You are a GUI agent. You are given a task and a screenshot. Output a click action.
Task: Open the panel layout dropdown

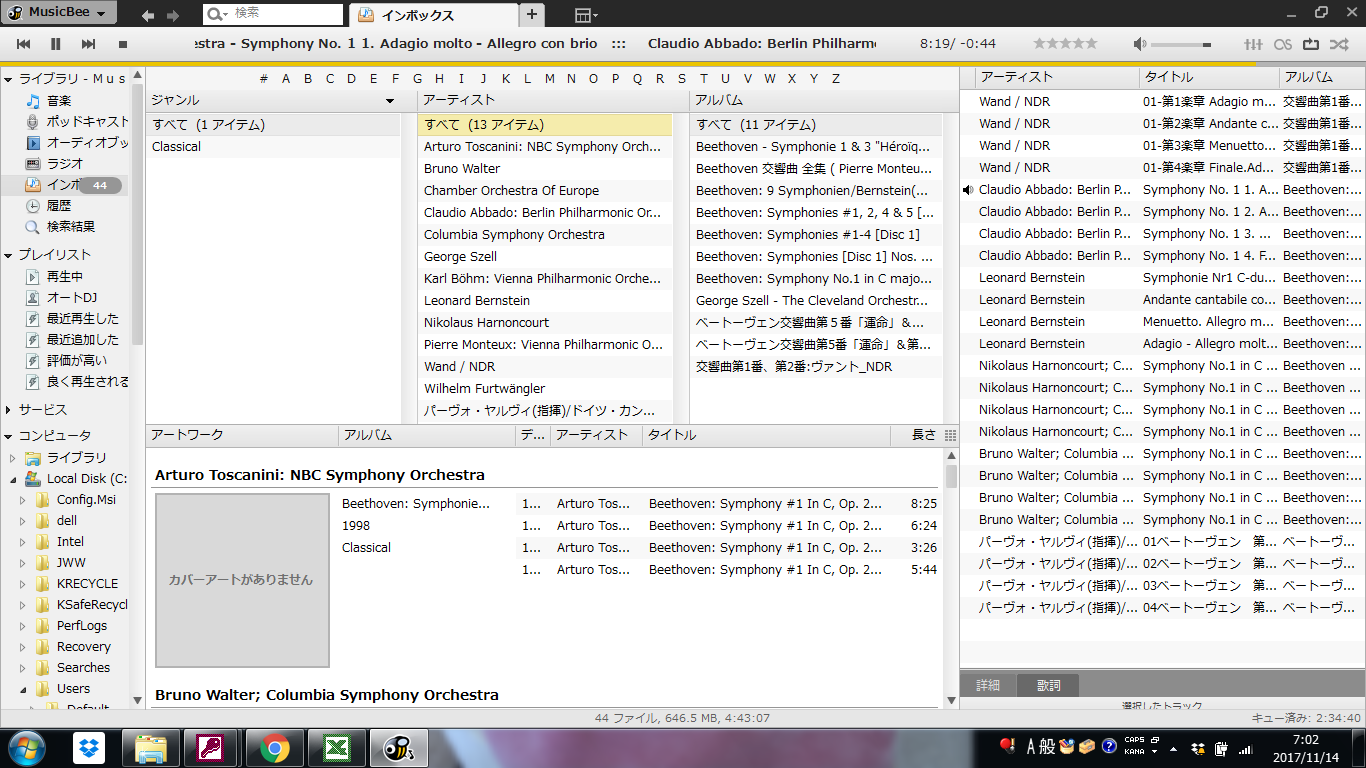586,15
